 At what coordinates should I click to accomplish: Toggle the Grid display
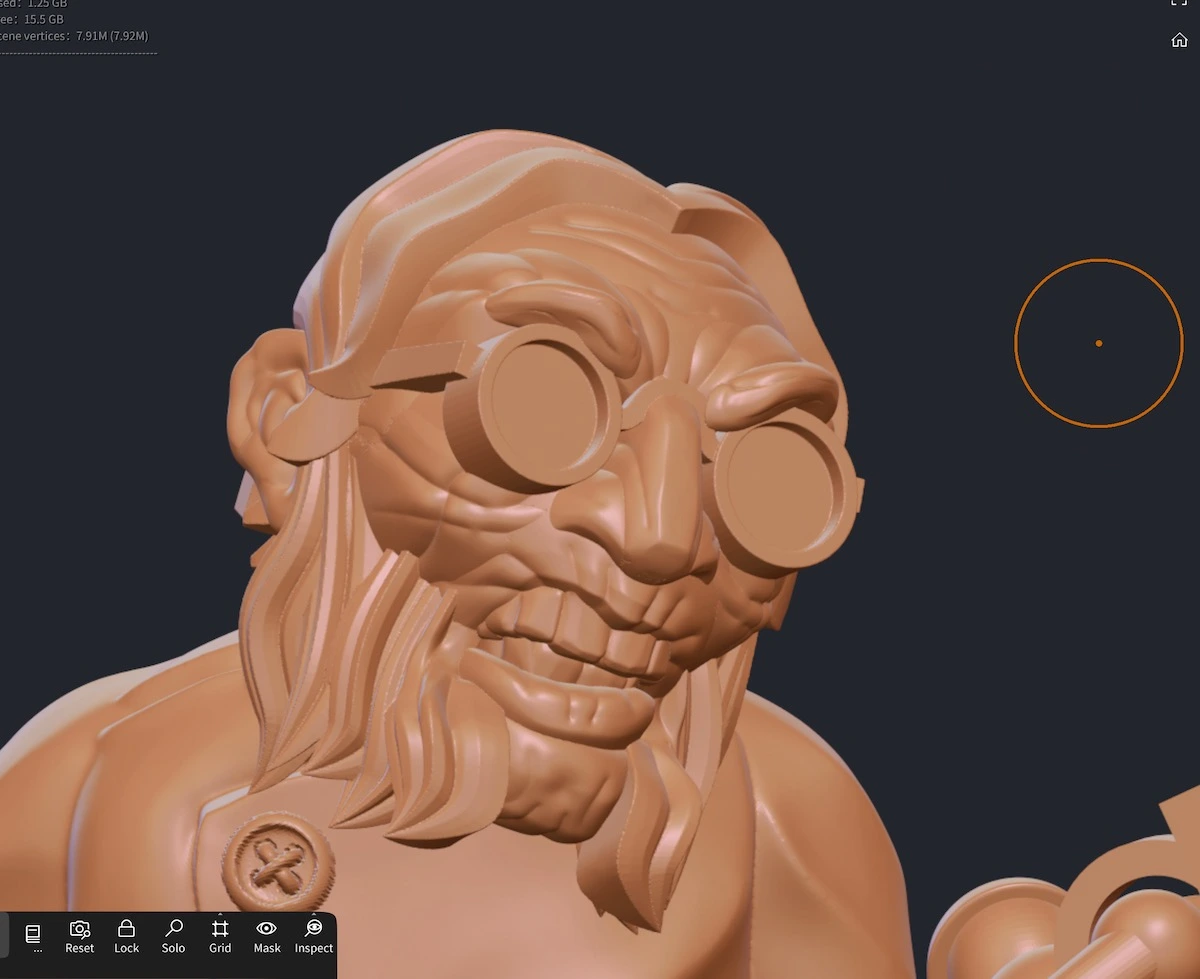click(x=220, y=930)
